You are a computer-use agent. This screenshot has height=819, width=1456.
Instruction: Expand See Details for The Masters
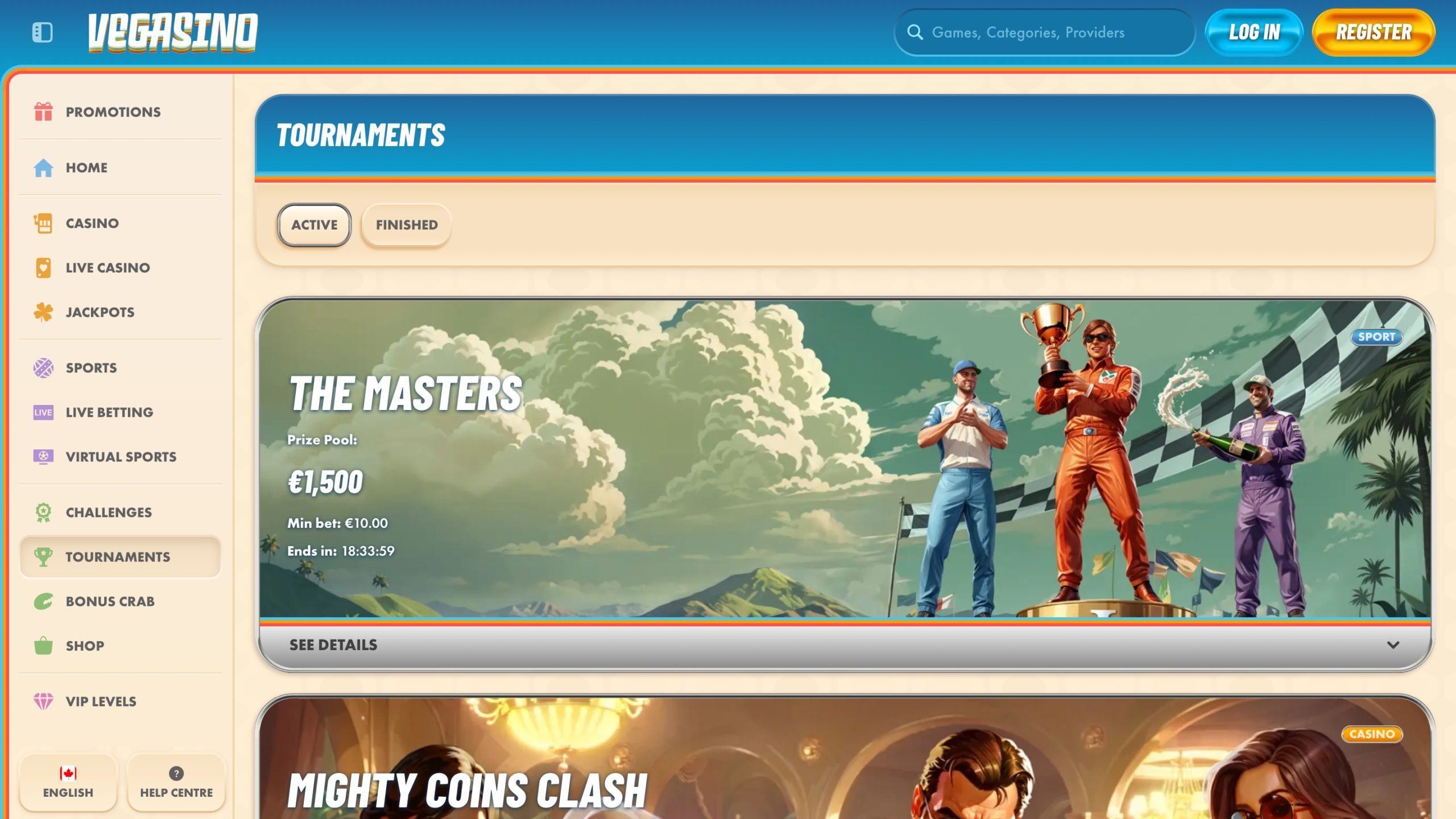[x=333, y=644]
